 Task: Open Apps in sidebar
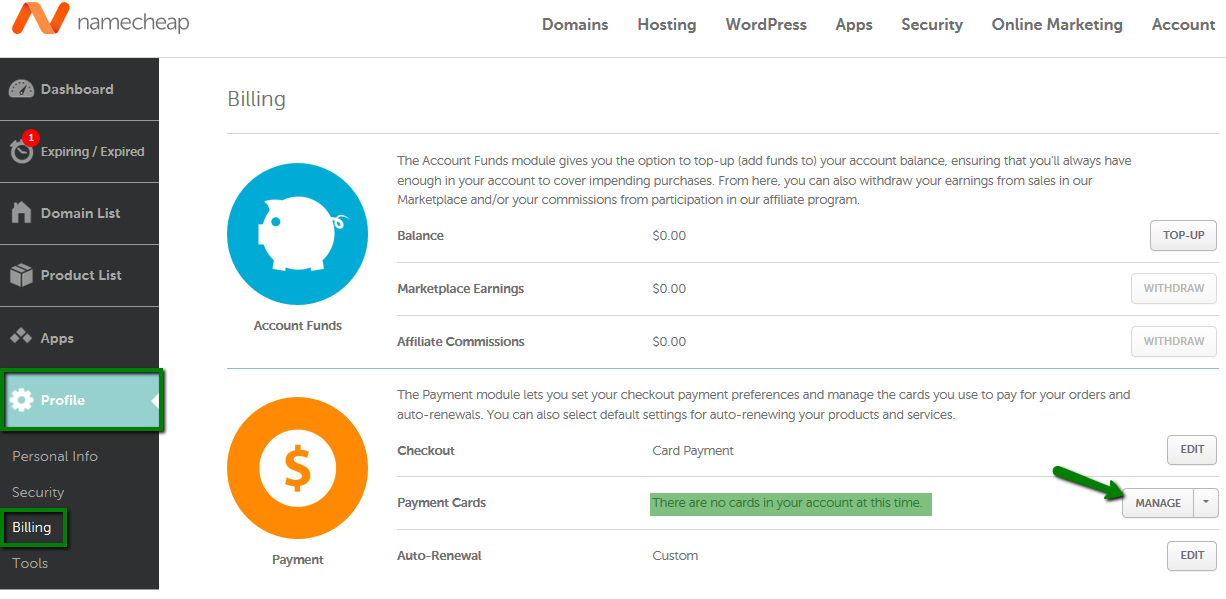79,337
